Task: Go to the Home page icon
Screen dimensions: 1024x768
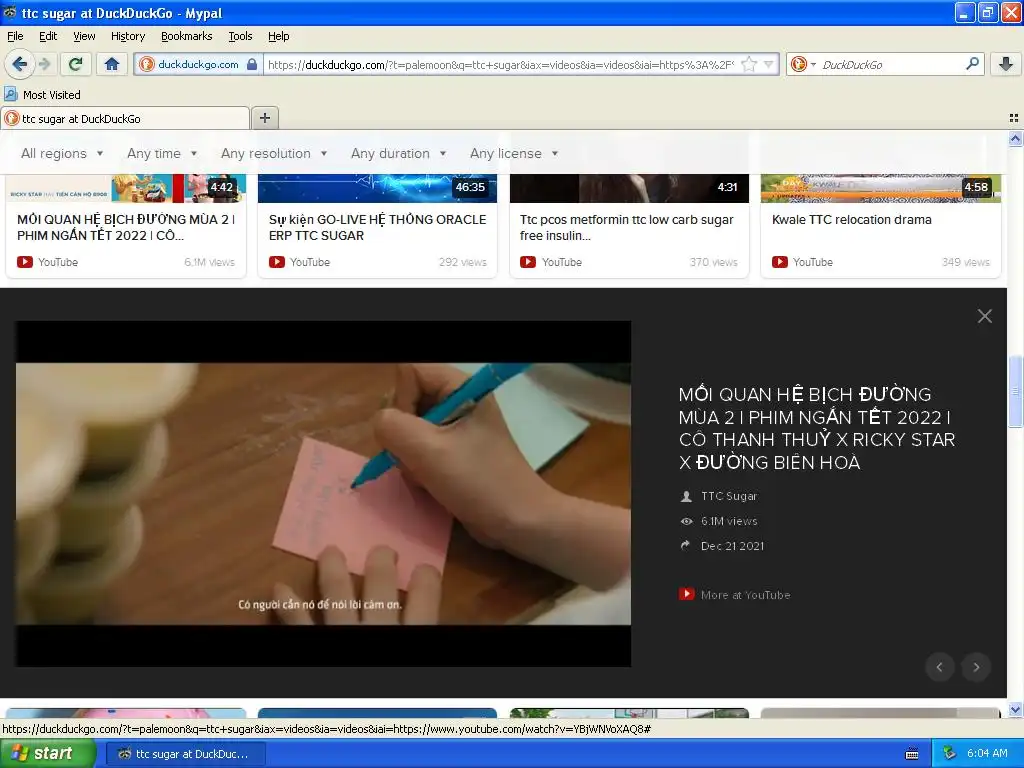Action: pos(112,64)
